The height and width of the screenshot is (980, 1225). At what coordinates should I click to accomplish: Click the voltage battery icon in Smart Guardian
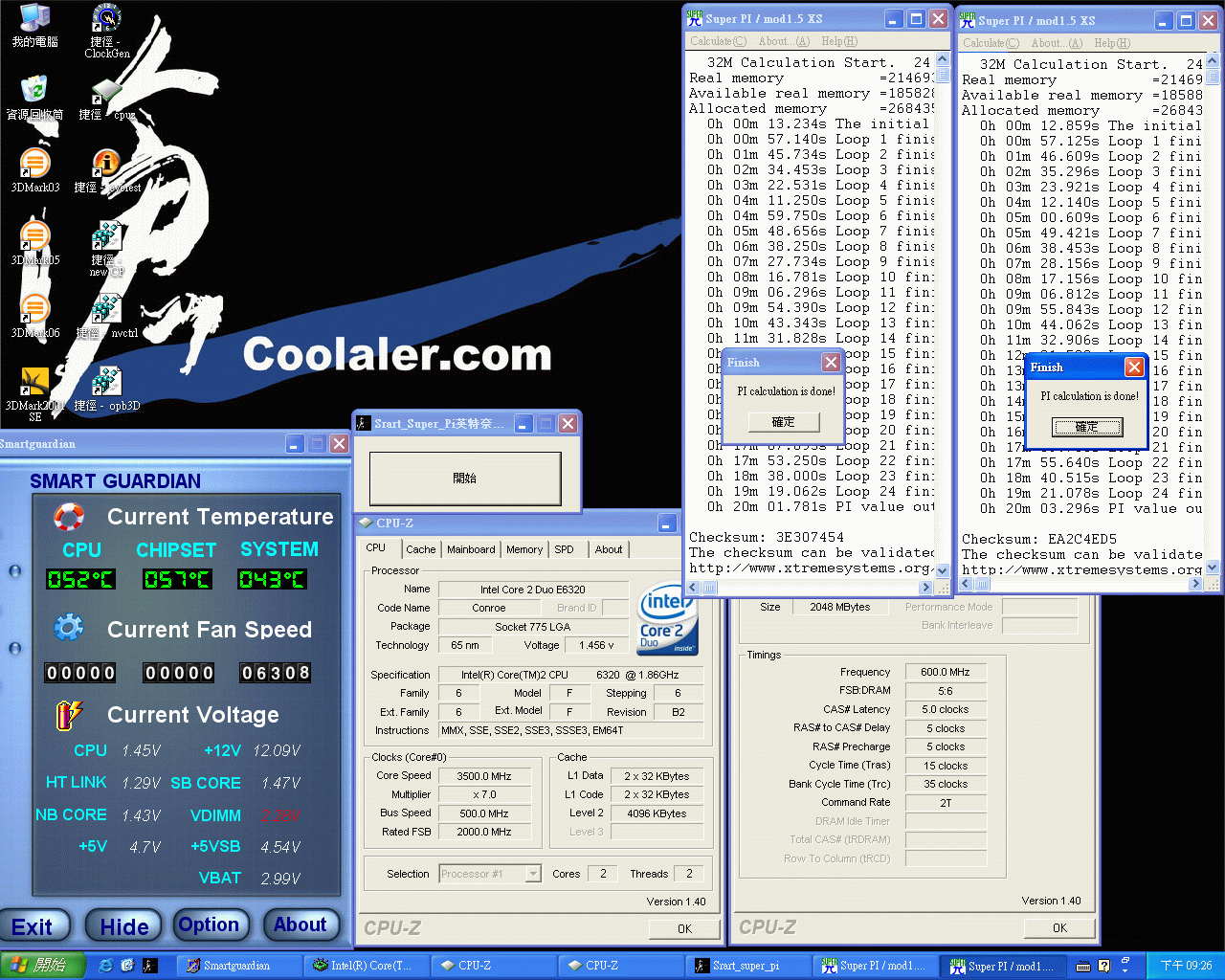click(x=69, y=715)
